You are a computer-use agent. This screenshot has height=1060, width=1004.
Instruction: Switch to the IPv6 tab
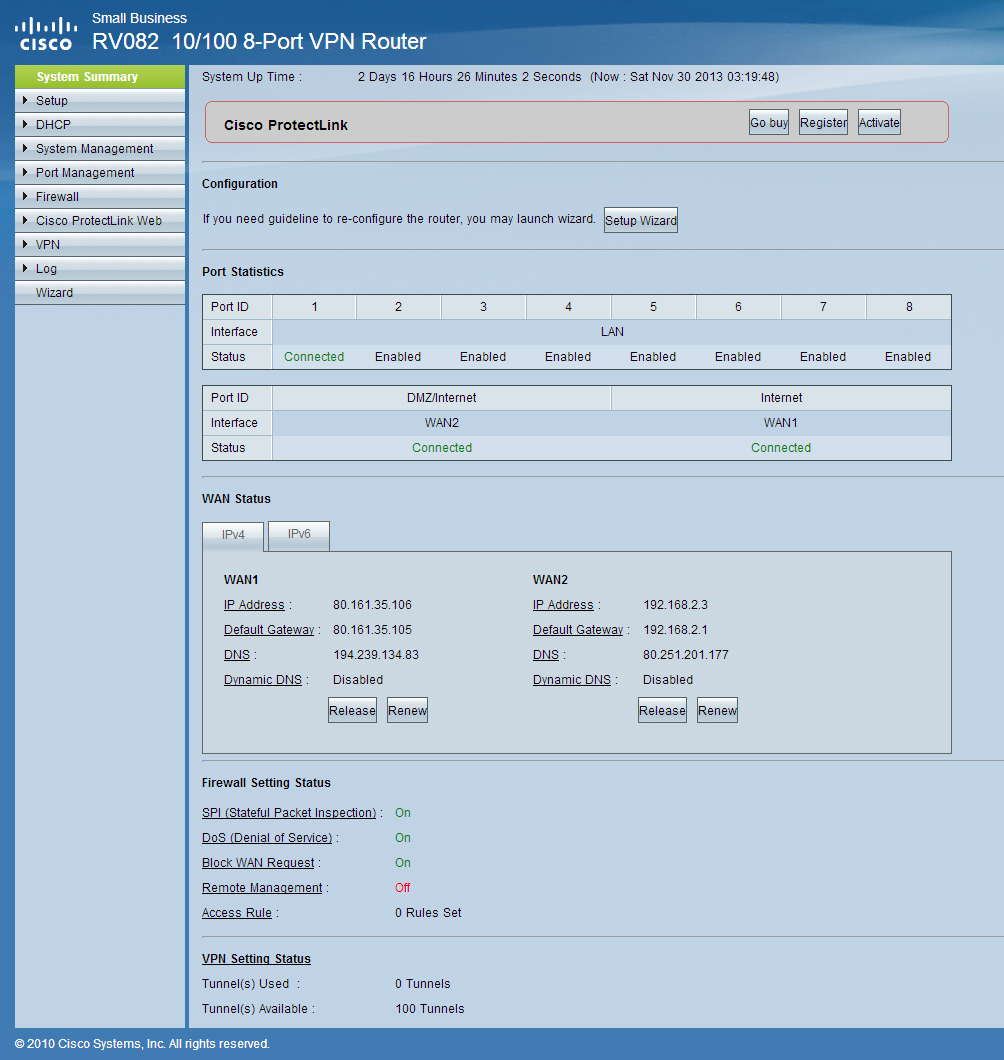click(x=299, y=534)
